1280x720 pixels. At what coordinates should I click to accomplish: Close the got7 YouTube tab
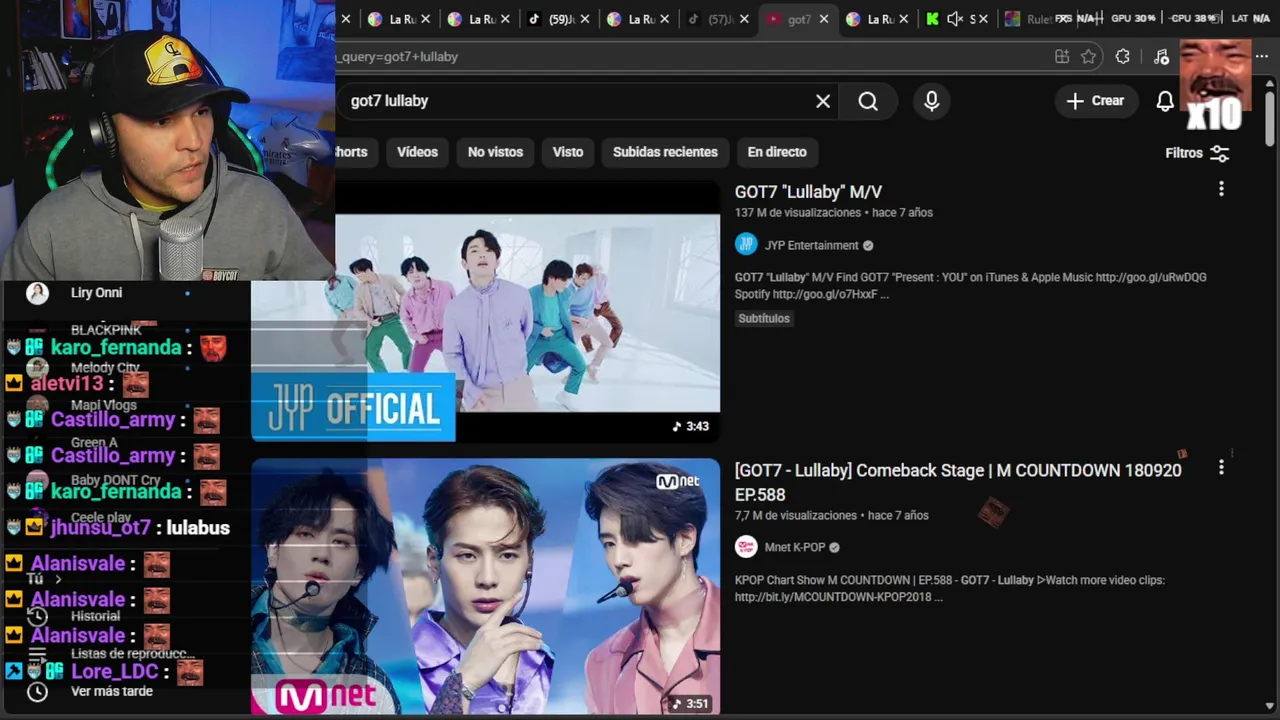pos(824,19)
